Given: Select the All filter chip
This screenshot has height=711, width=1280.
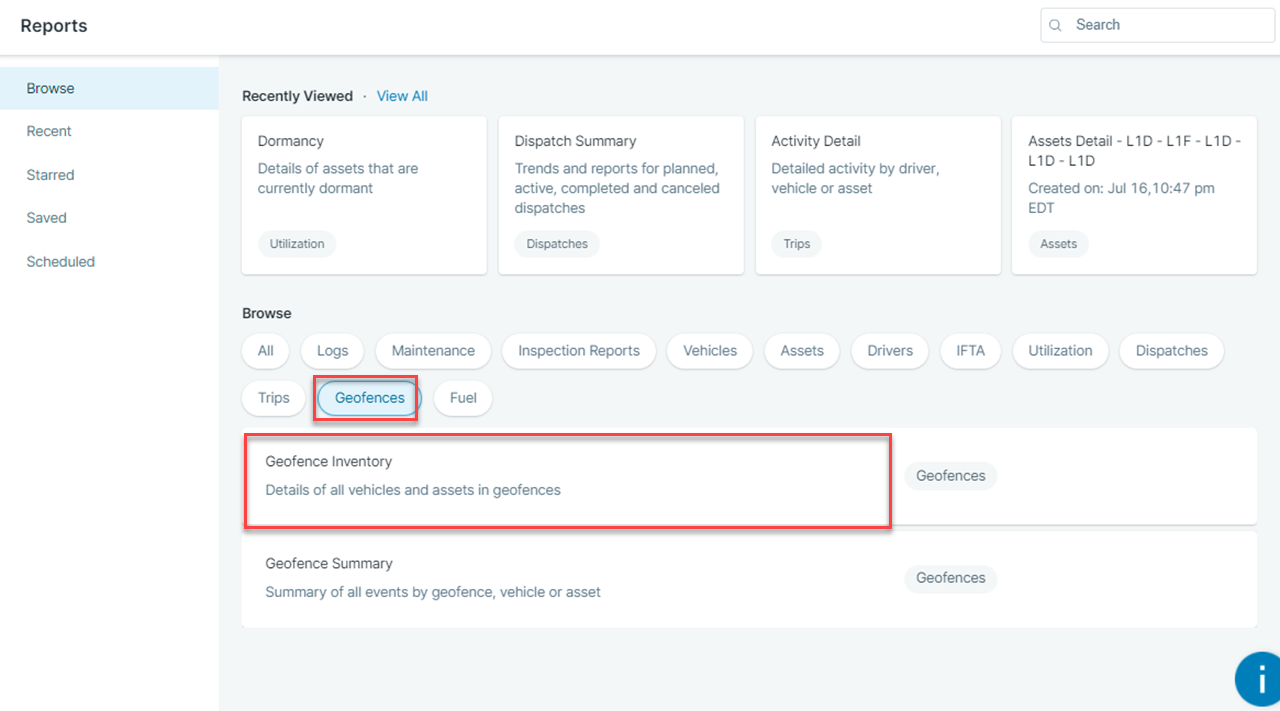Looking at the screenshot, I should pos(265,351).
